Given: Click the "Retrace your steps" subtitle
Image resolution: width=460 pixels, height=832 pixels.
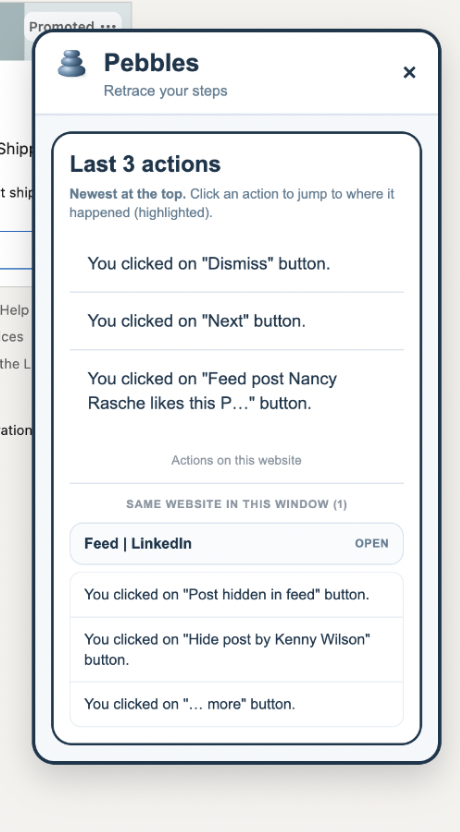Looking at the screenshot, I should point(166,91).
